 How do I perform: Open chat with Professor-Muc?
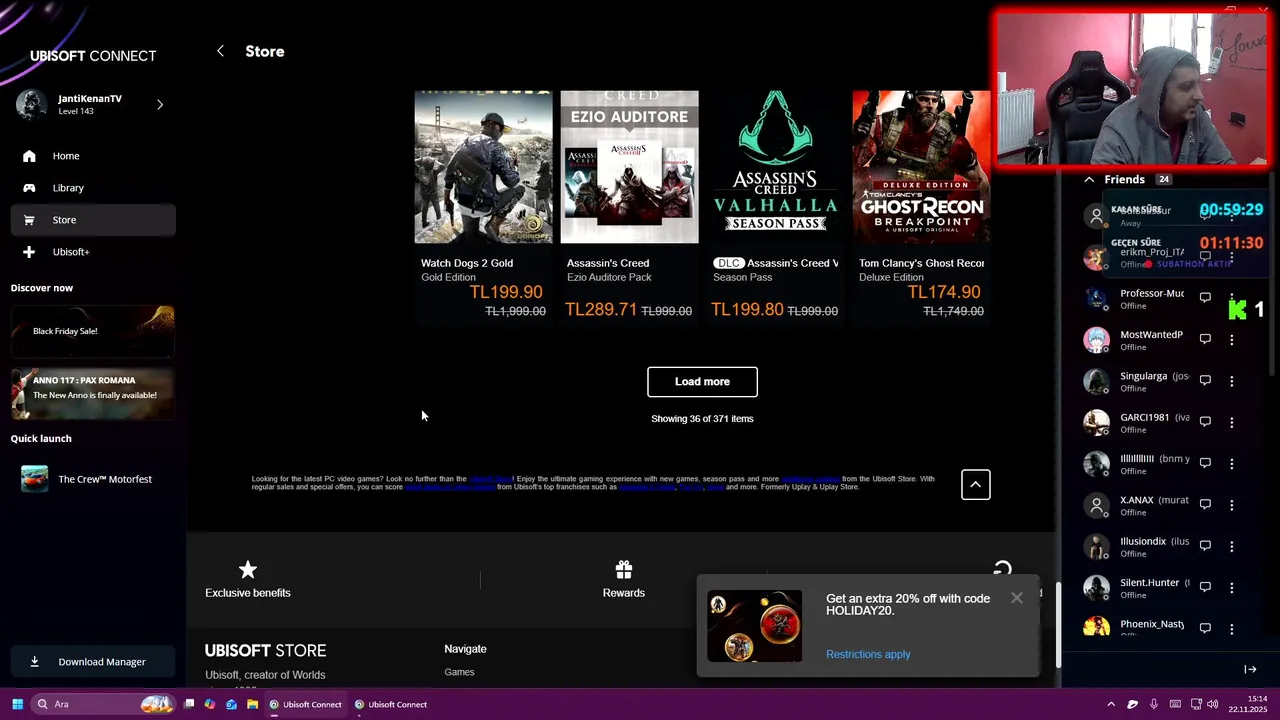click(1205, 298)
